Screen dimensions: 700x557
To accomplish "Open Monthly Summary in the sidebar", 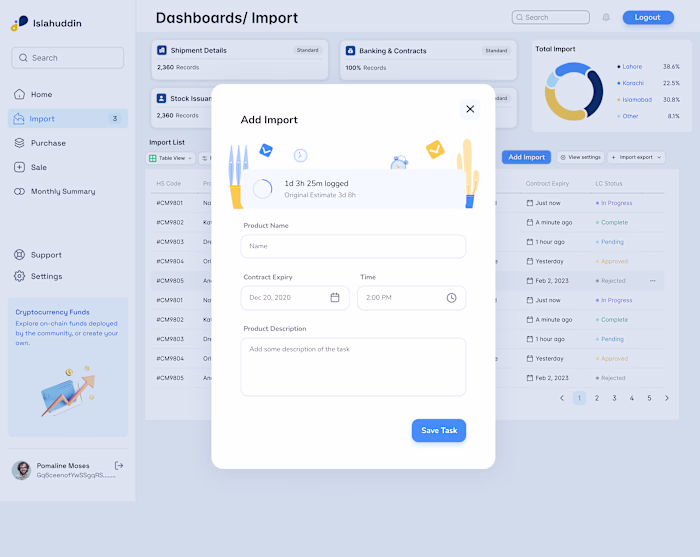I will 68,191.
